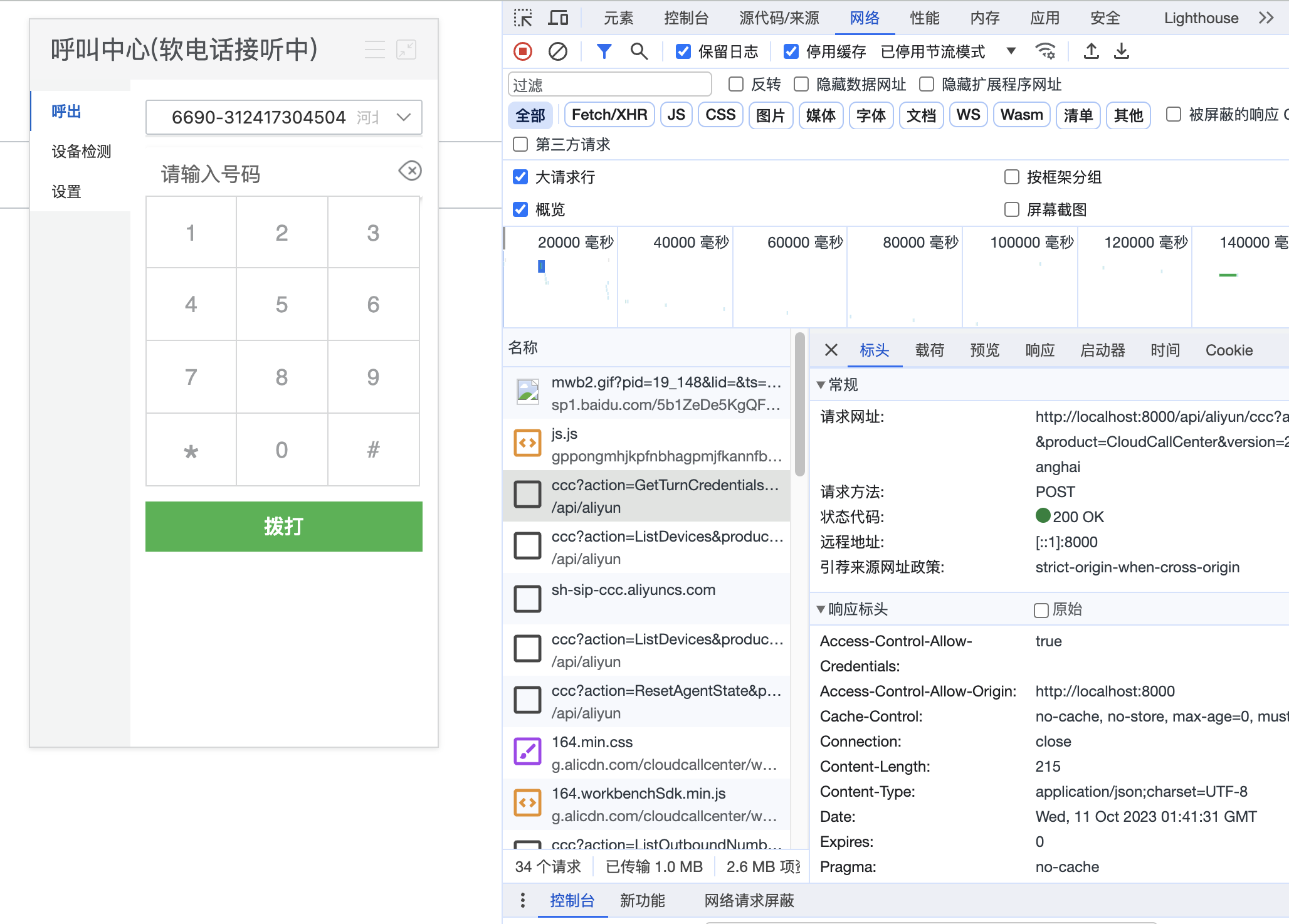1289x924 pixels.
Task: Open softphone menu lines icon
Action: (375, 50)
